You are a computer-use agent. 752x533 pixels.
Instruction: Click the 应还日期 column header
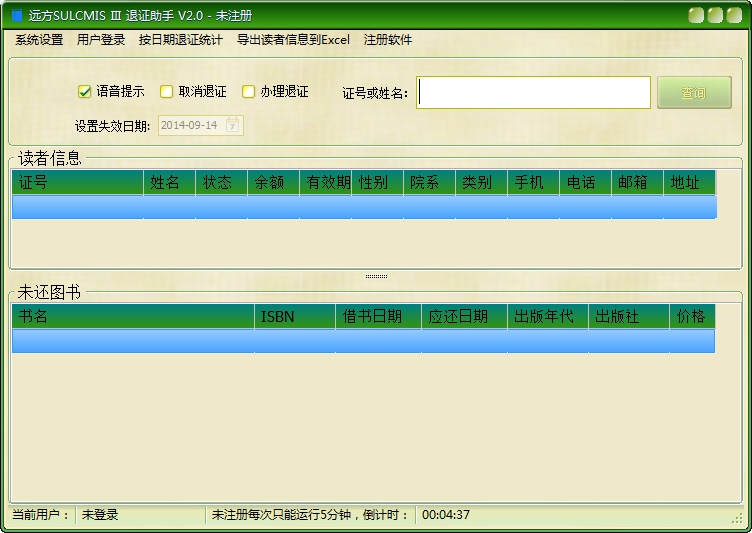click(464, 316)
